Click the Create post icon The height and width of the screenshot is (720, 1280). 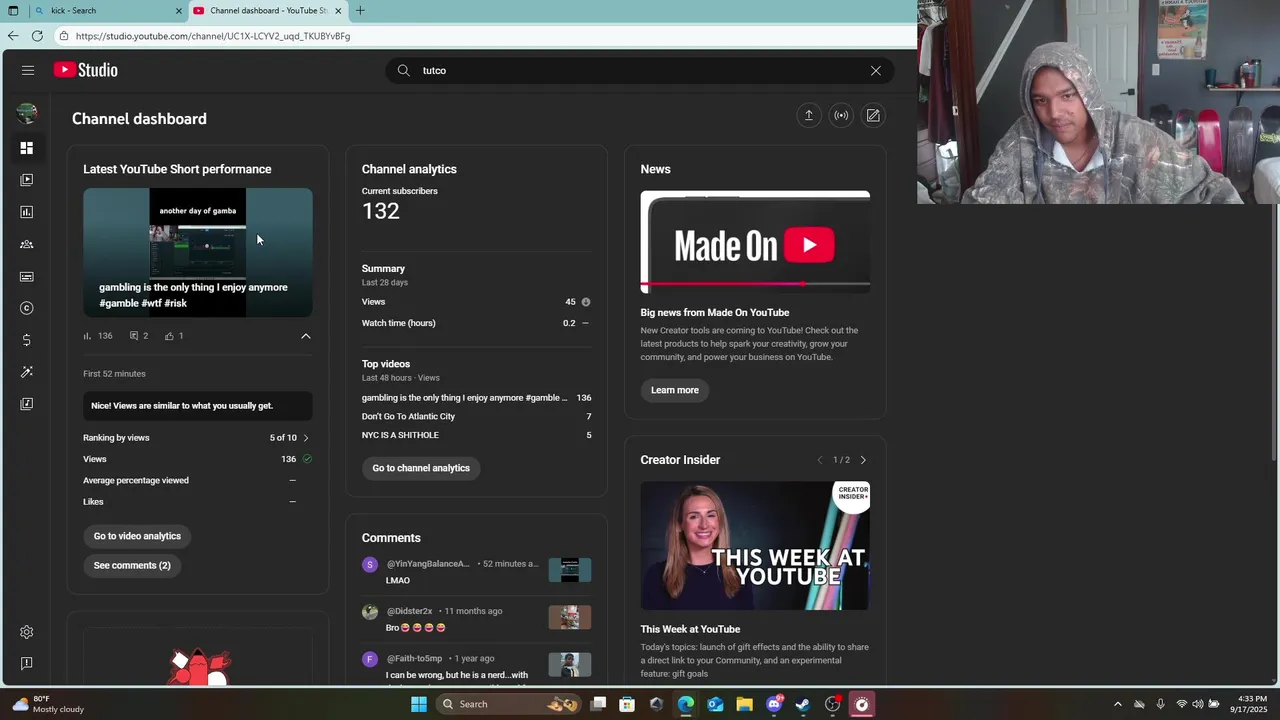873,115
